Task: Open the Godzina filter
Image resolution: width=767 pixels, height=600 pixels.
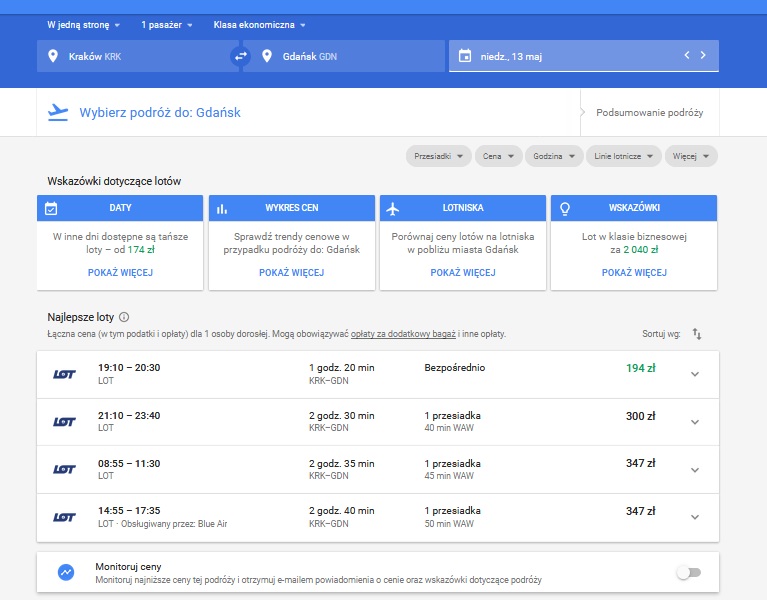Action: (554, 156)
